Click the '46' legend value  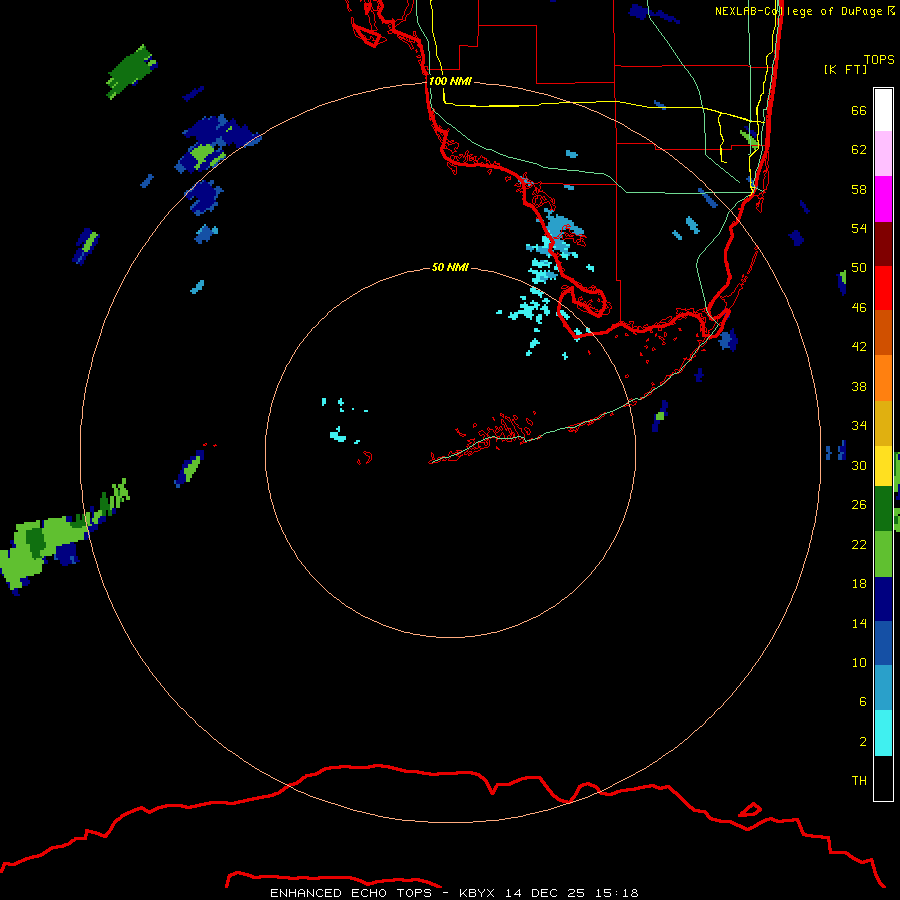[x=859, y=308]
